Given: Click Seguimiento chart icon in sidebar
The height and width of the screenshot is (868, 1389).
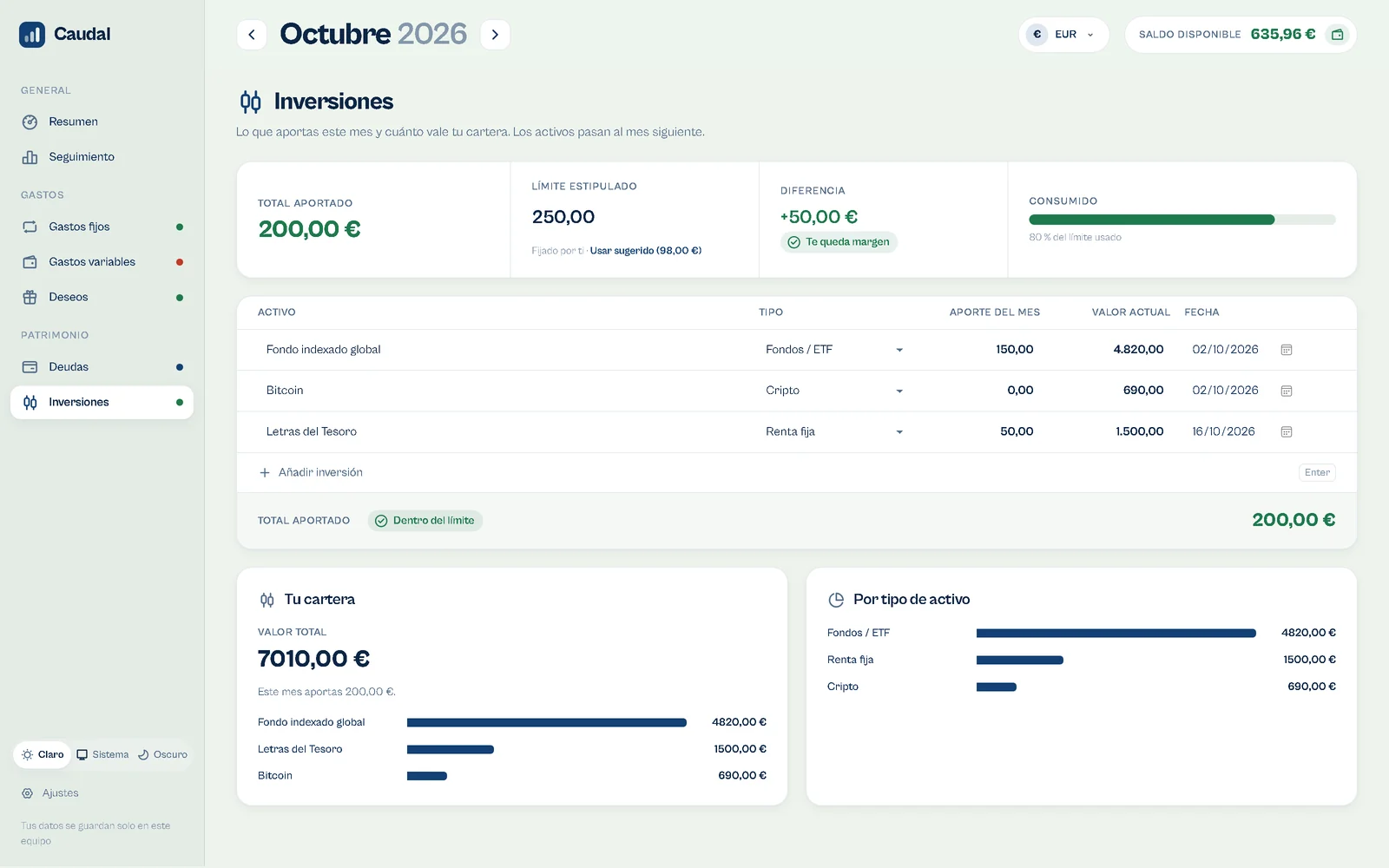Looking at the screenshot, I should (x=30, y=157).
